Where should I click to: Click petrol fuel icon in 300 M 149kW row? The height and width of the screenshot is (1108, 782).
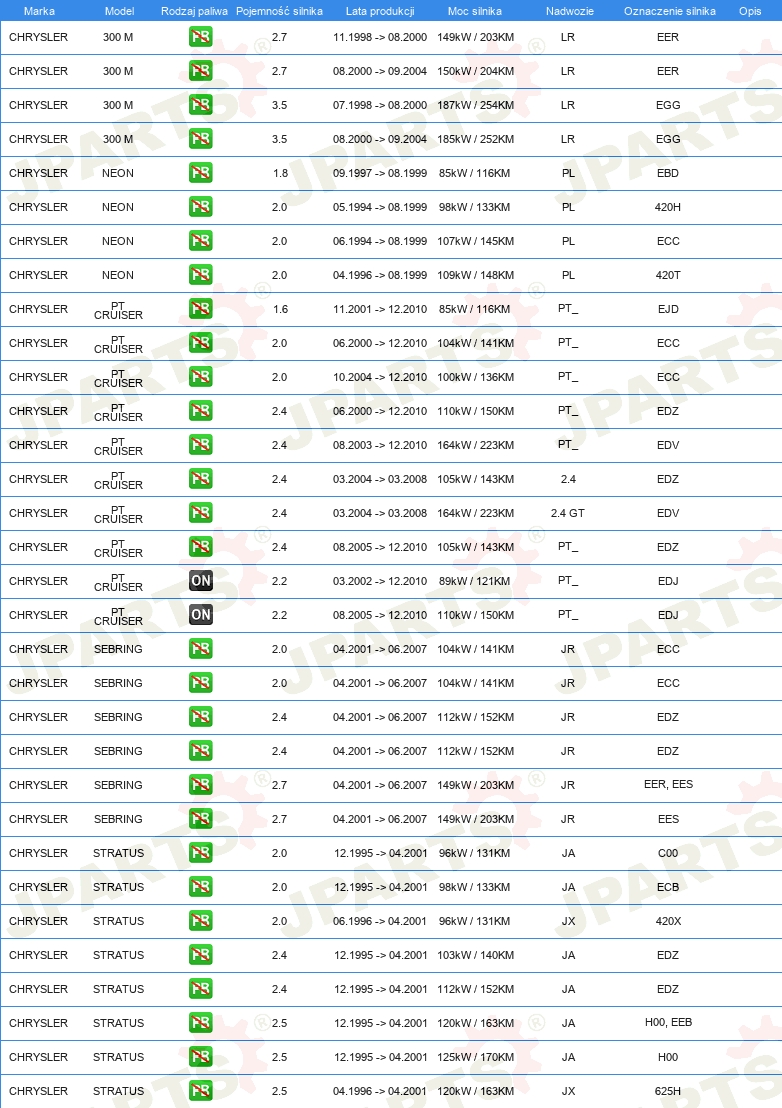click(x=201, y=37)
